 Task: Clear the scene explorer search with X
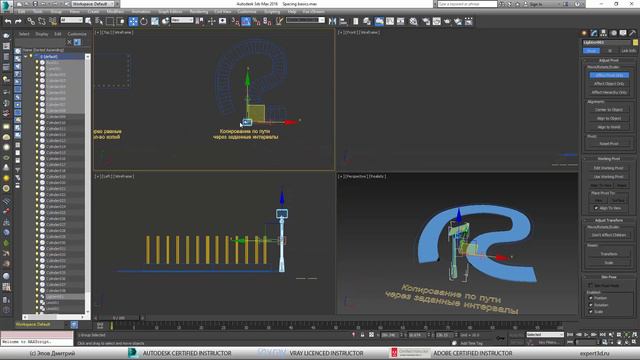[69, 42]
